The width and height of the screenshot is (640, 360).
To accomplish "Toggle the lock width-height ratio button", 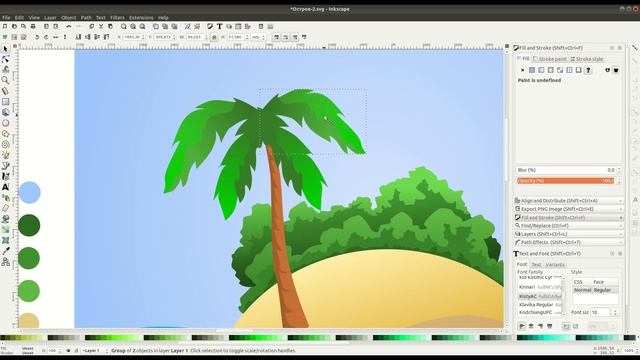I will click(214, 37).
